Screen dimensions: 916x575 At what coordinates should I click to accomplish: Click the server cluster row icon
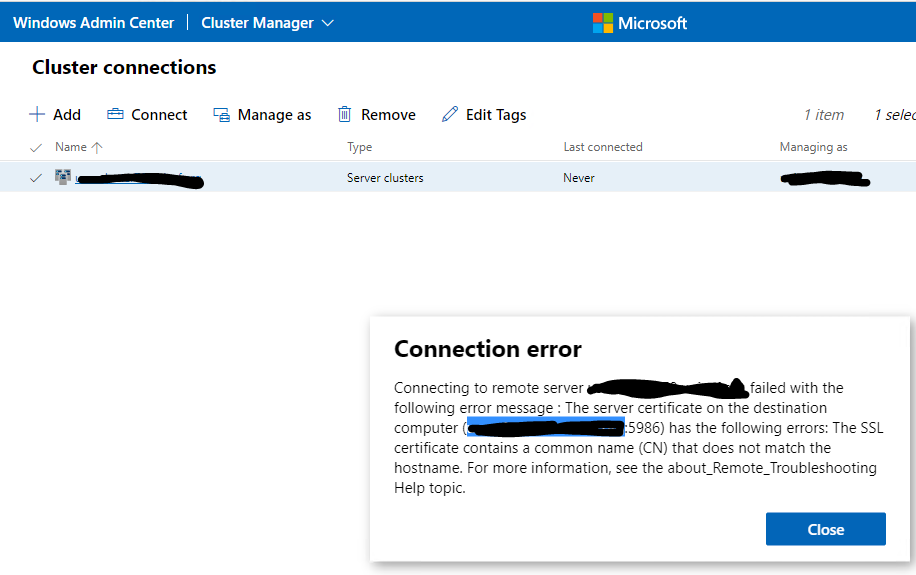63,178
